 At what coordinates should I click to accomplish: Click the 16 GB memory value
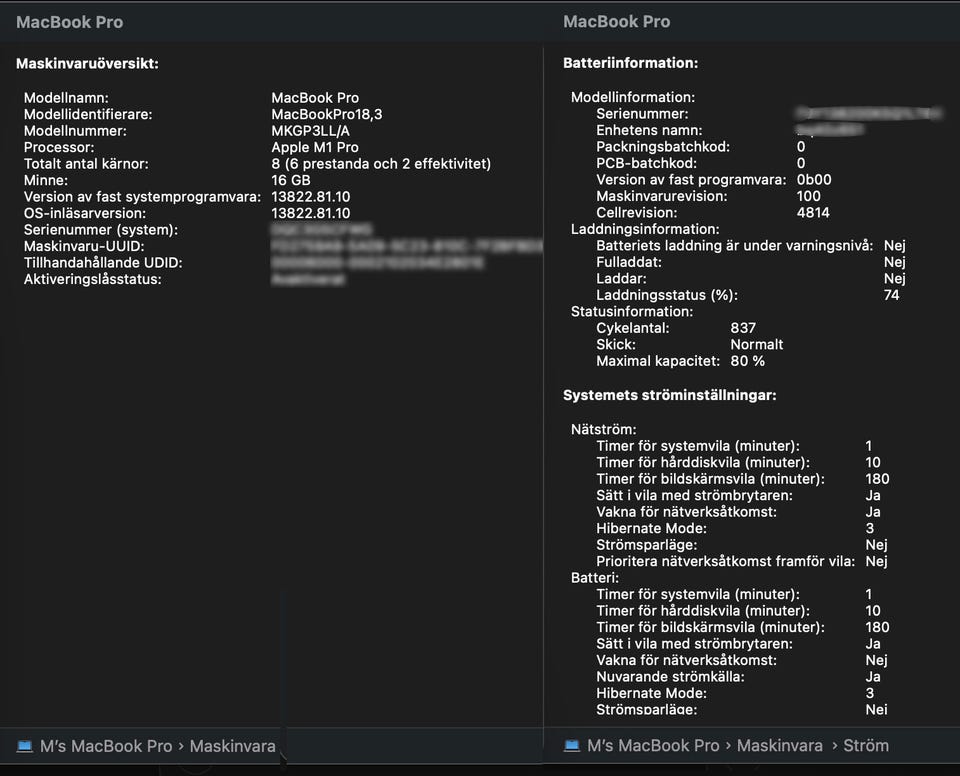291,180
